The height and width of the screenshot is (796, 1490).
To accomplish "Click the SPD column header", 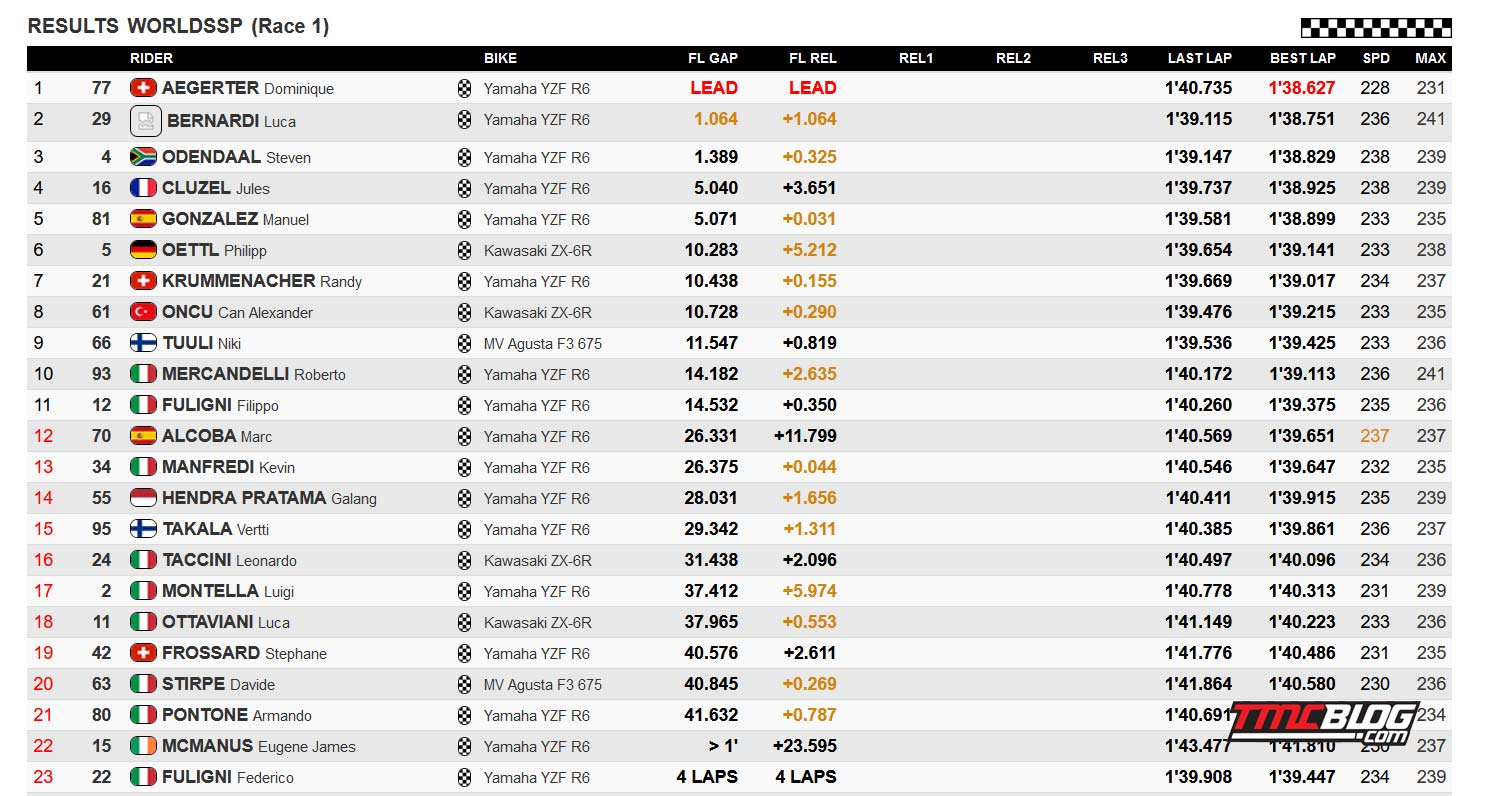I will click(x=1376, y=59).
